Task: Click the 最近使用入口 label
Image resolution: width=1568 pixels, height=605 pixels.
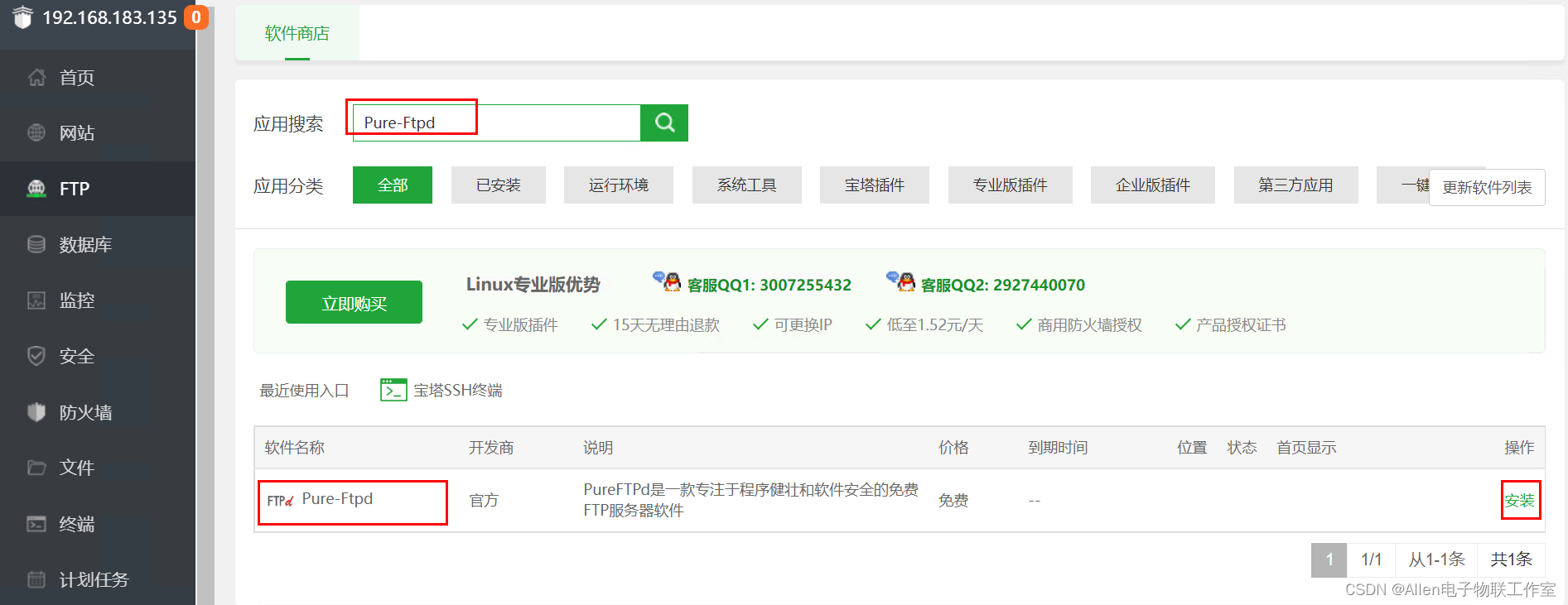Action: [x=305, y=391]
